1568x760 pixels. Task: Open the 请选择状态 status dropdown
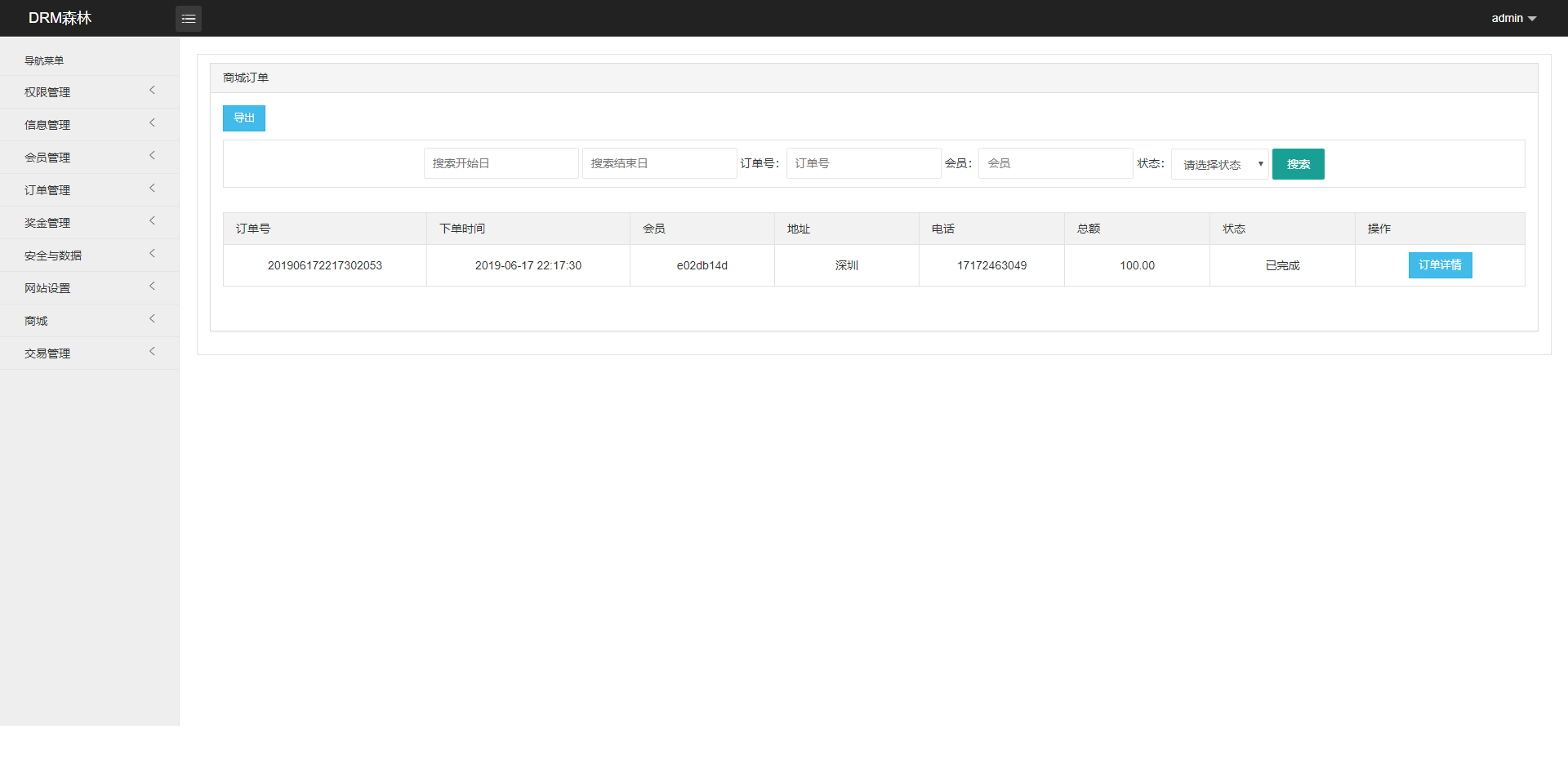tap(1220, 164)
